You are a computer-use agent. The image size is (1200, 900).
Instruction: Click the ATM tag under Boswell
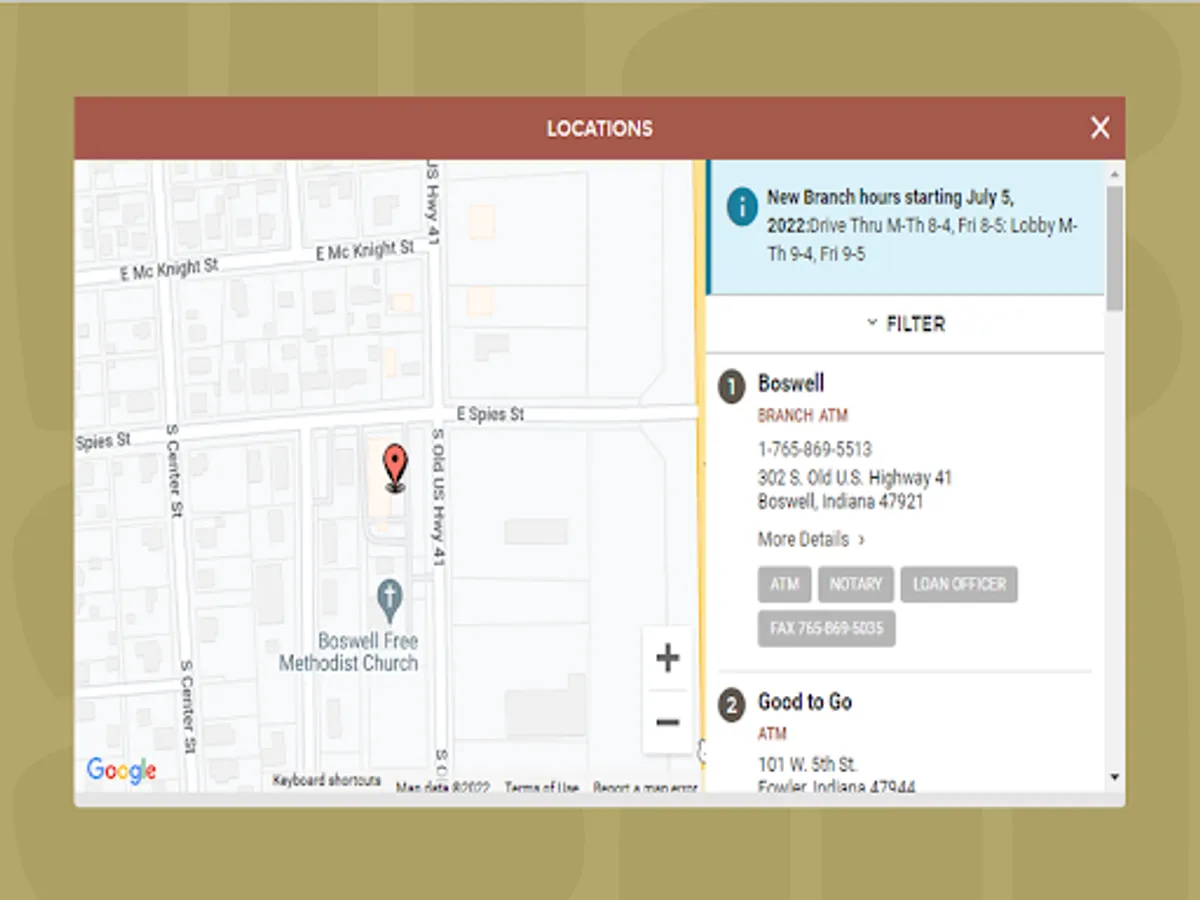[785, 584]
